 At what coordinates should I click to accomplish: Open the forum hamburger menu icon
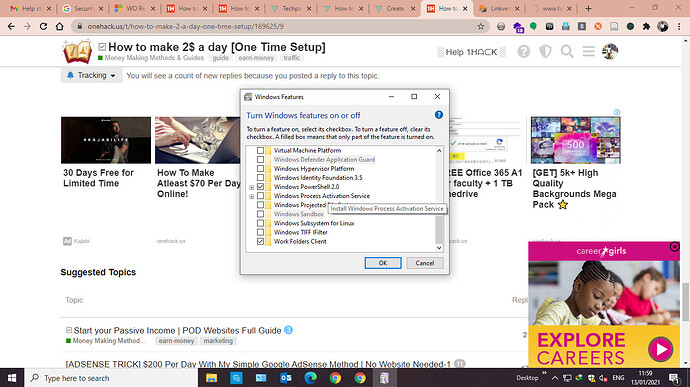pos(588,52)
